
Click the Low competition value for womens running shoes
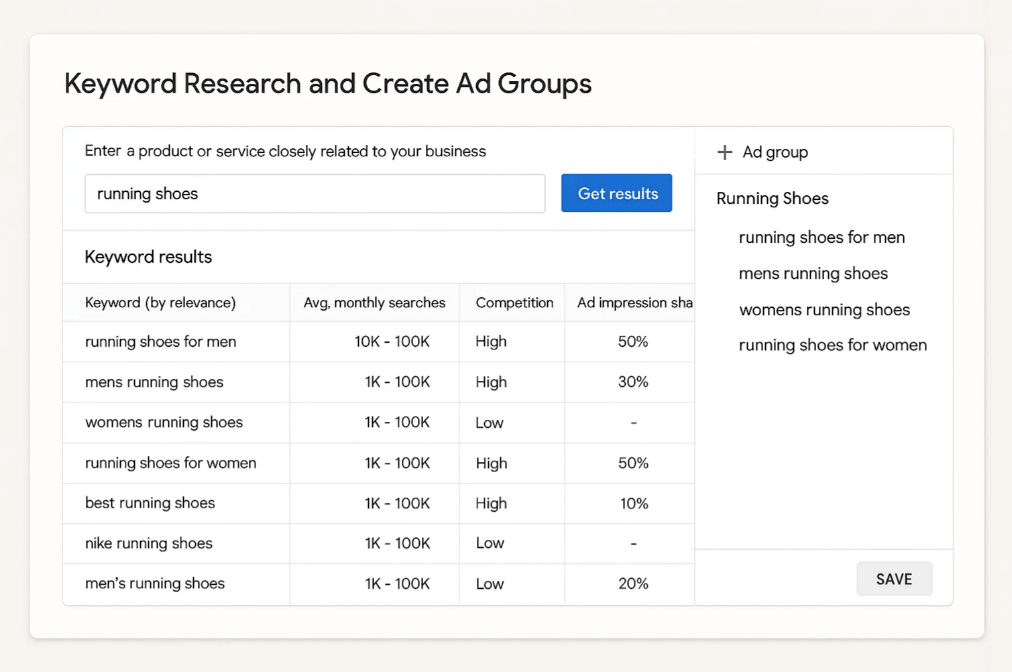click(x=489, y=423)
